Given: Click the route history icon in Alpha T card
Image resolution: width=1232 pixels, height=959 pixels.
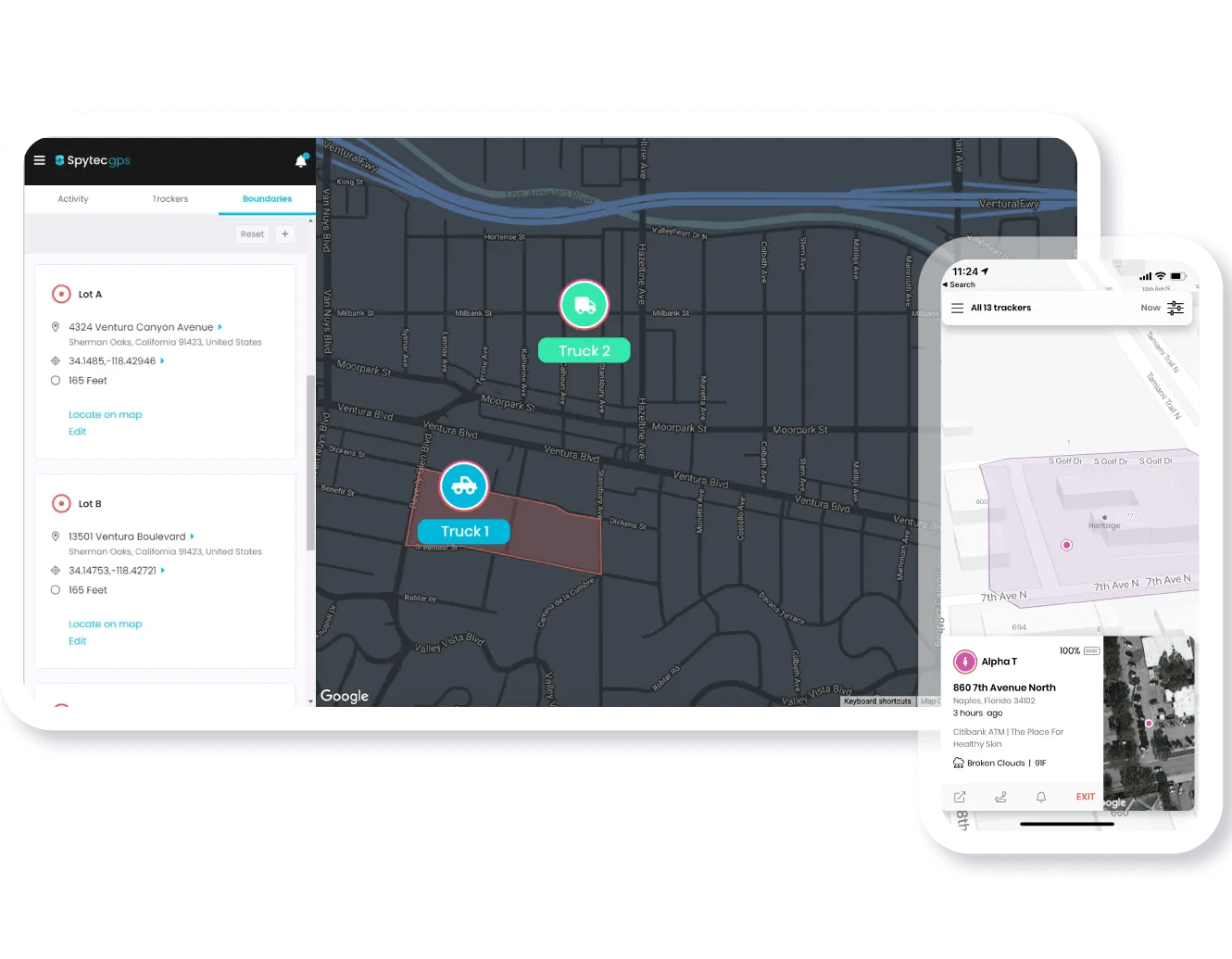Looking at the screenshot, I should point(1000,797).
